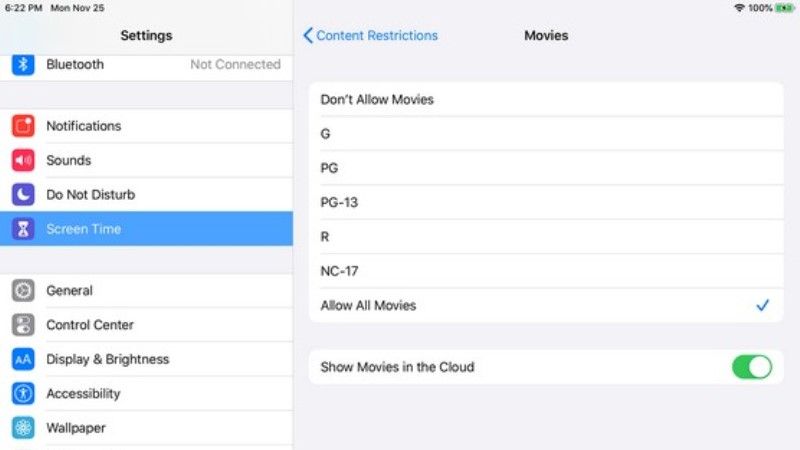Choose the Don't Allow Movies option
Image resolution: width=800 pixels, height=450 pixels.
click(x=546, y=99)
